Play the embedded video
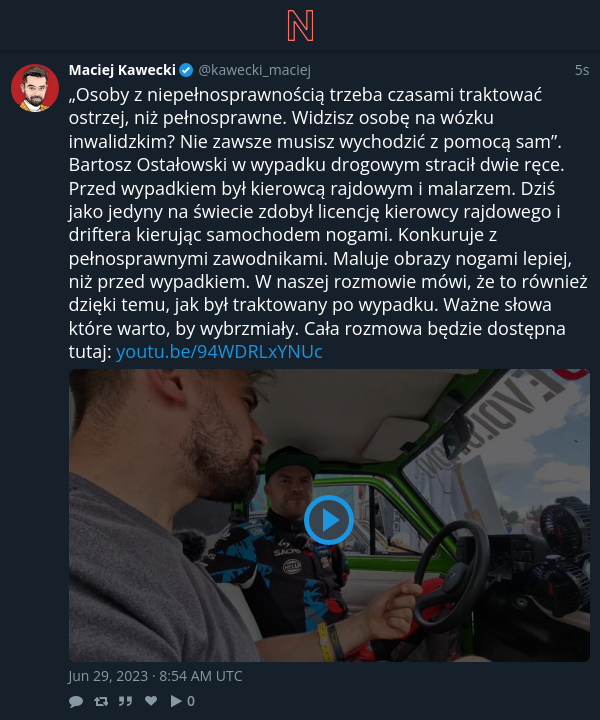 tap(329, 520)
